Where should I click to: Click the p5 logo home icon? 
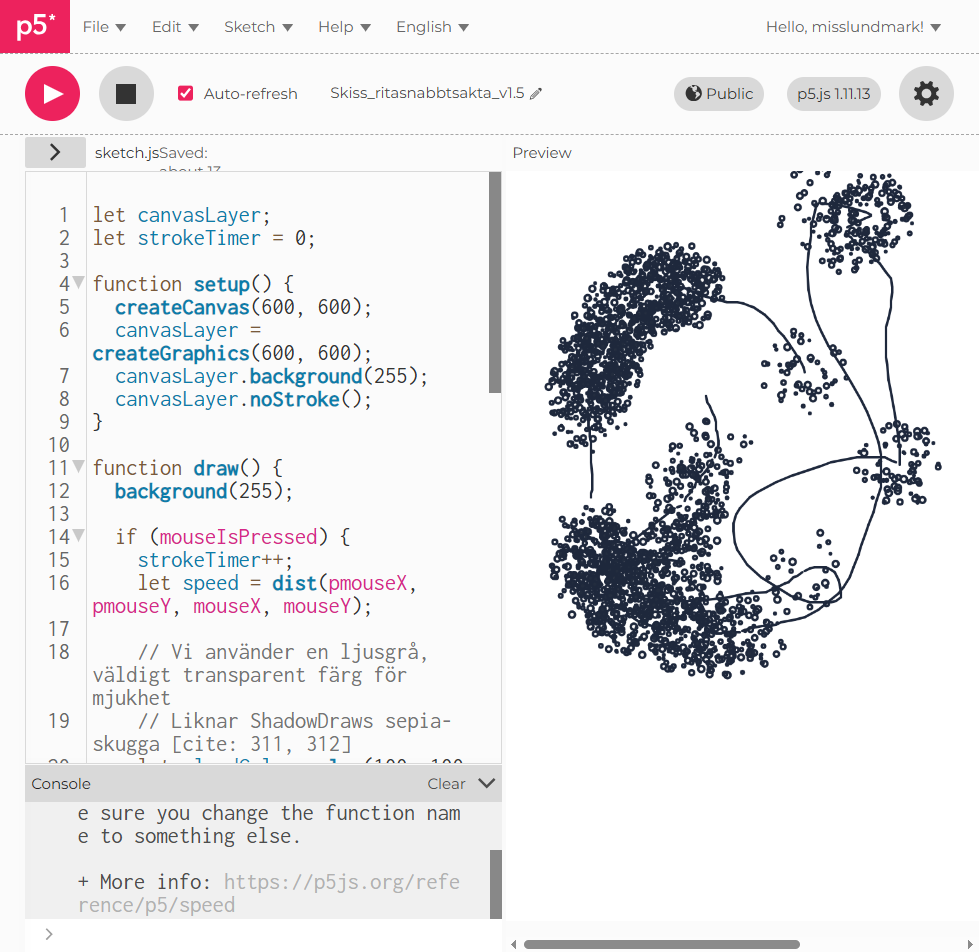[x=35, y=26]
